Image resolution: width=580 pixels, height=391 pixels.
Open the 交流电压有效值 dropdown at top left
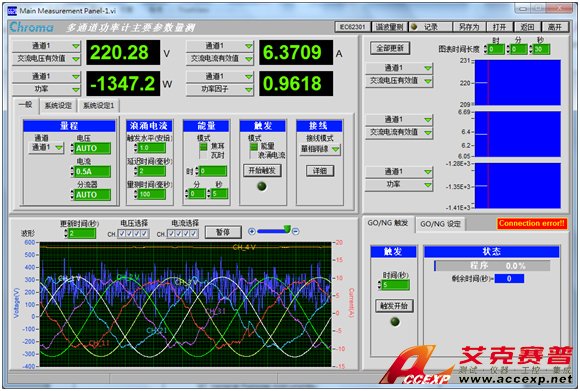point(46,58)
